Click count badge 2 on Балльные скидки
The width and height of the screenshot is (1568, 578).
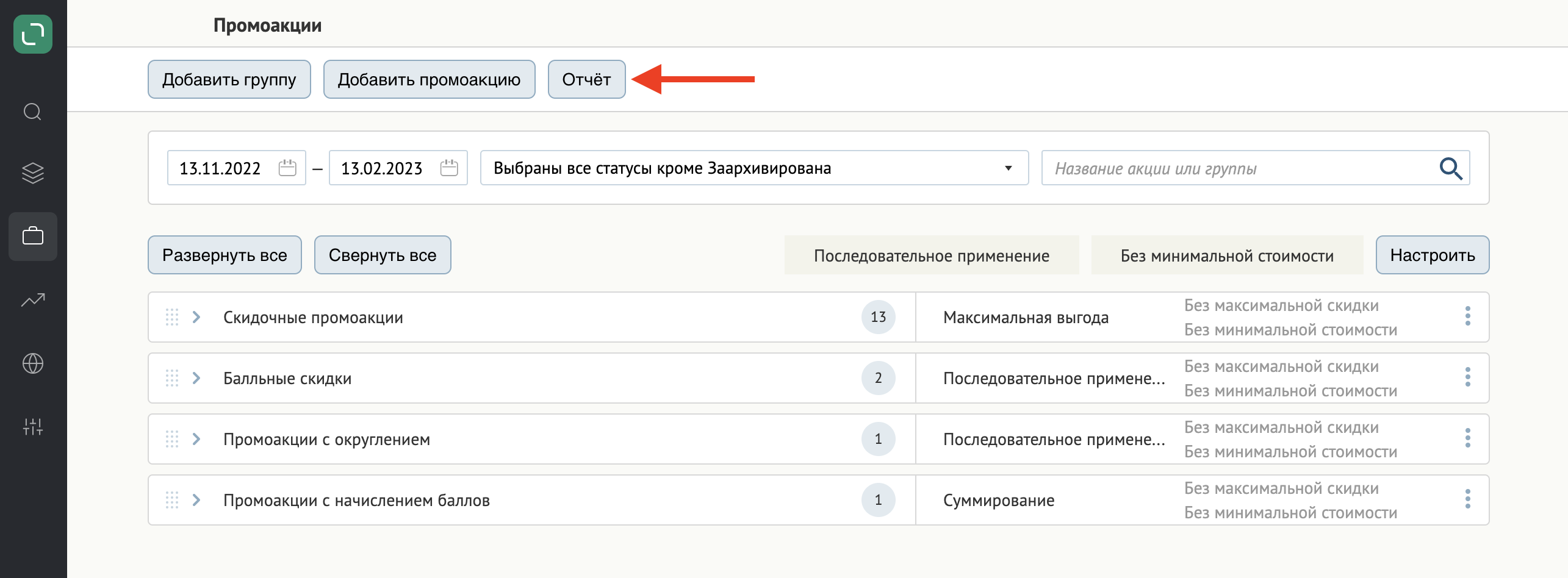pyautogui.click(x=878, y=378)
